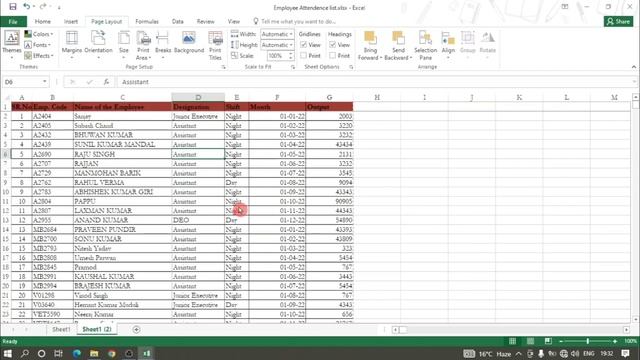This screenshot has height=360, width=640.
Task: Open the page Size options
Action: tap(124, 45)
